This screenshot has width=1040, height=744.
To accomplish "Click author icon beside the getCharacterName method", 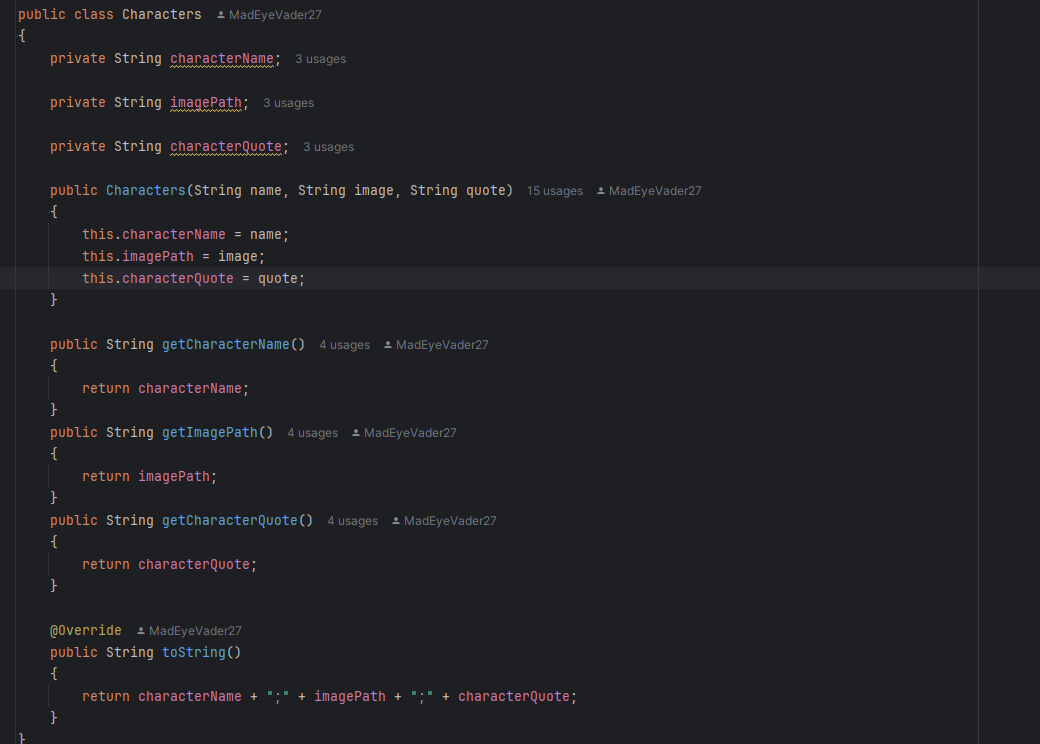I will pos(388,345).
